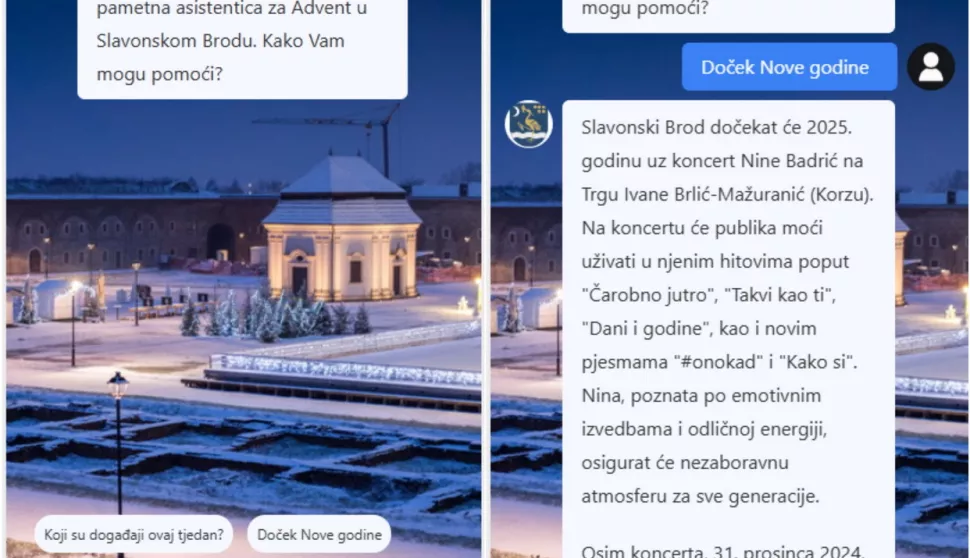Click the 'Trgu Ivane Brlić-Mažuranić (Korzu)' text

click(x=727, y=194)
